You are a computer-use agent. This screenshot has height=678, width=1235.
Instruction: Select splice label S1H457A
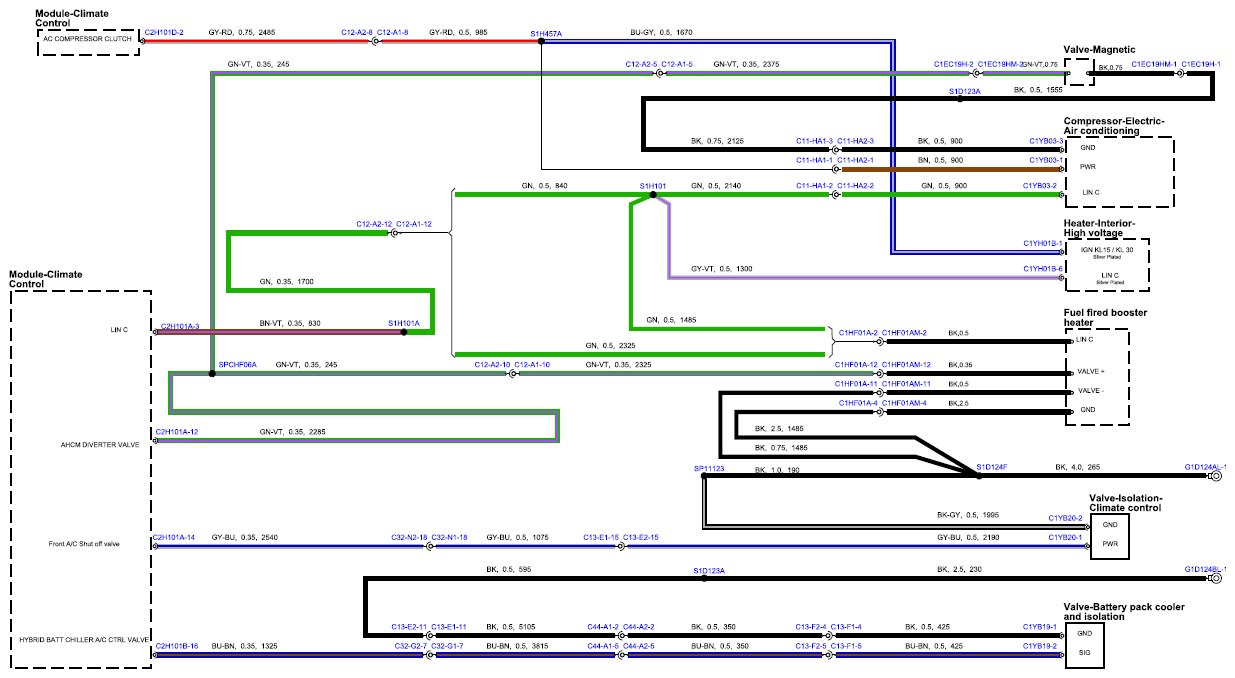[546, 33]
